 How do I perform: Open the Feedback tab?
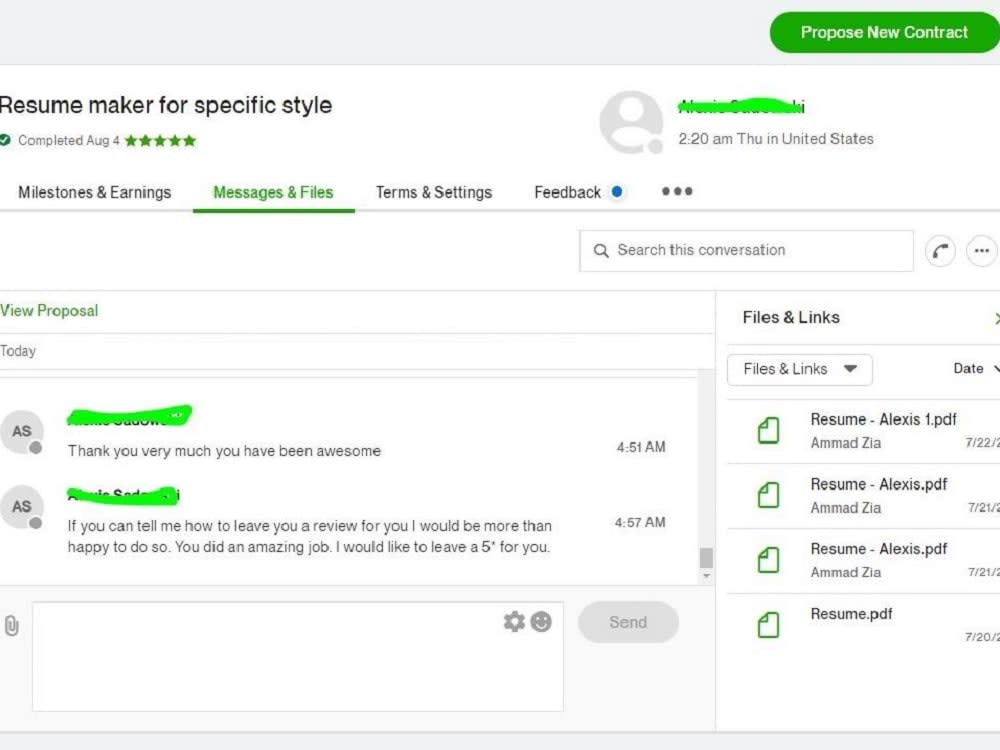568,193
